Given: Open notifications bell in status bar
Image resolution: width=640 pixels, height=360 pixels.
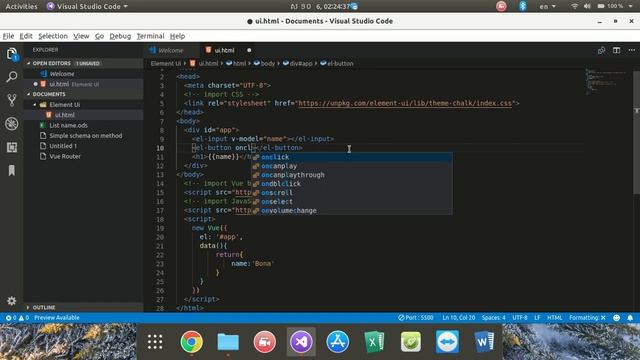Looking at the screenshot, I should (630, 318).
